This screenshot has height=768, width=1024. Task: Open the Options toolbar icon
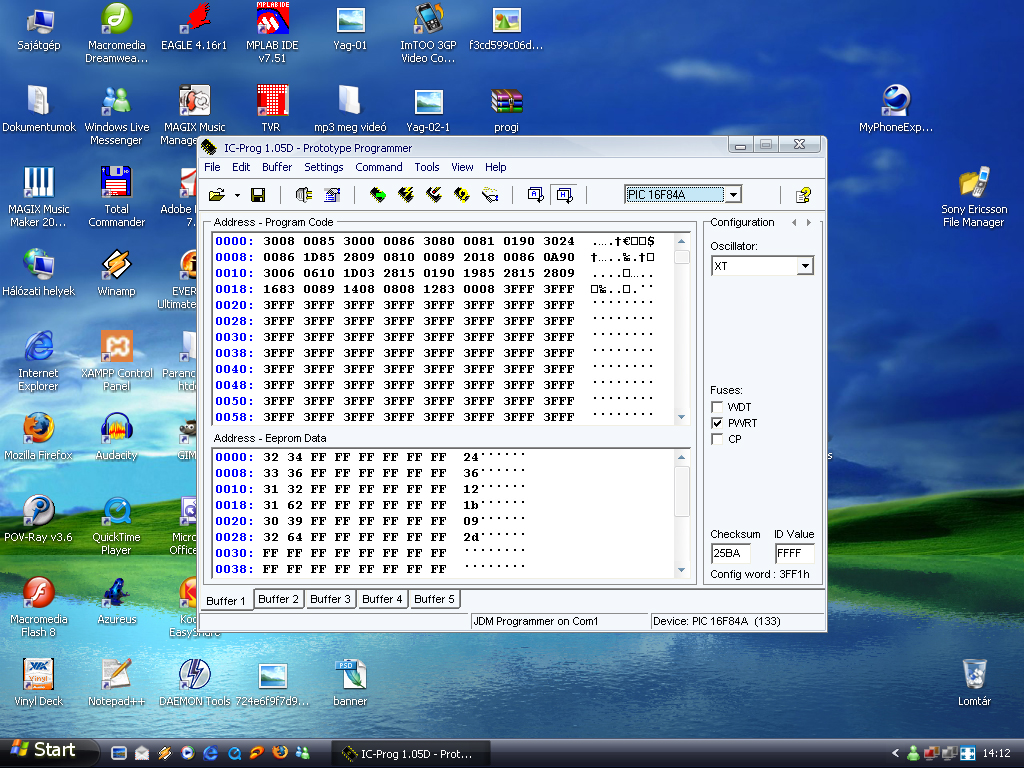coord(332,195)
